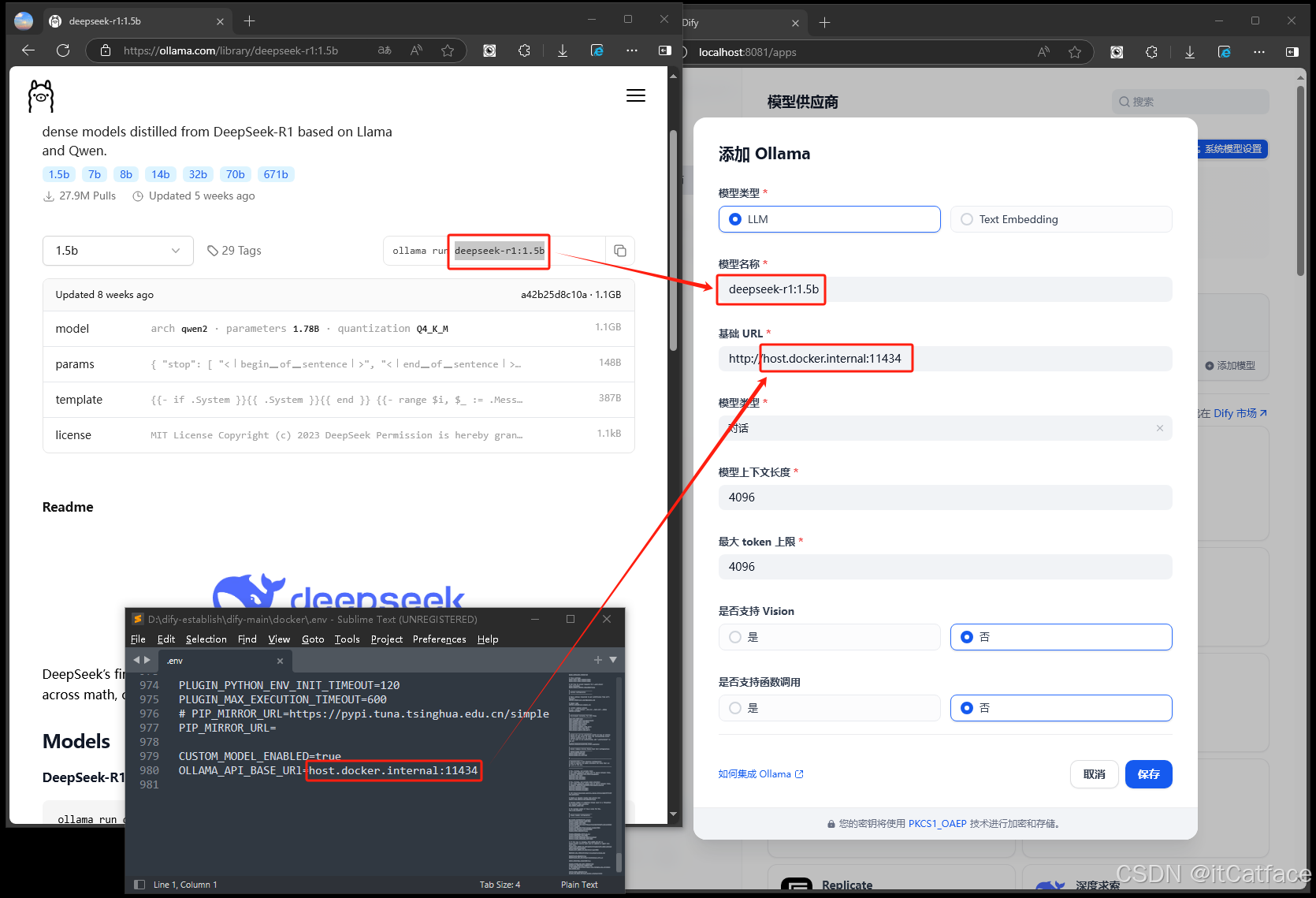The width and height of the screenshot is (1316, 898).
Task: Select Text Embedding model type radio
Action: (x=1061, y=219)
